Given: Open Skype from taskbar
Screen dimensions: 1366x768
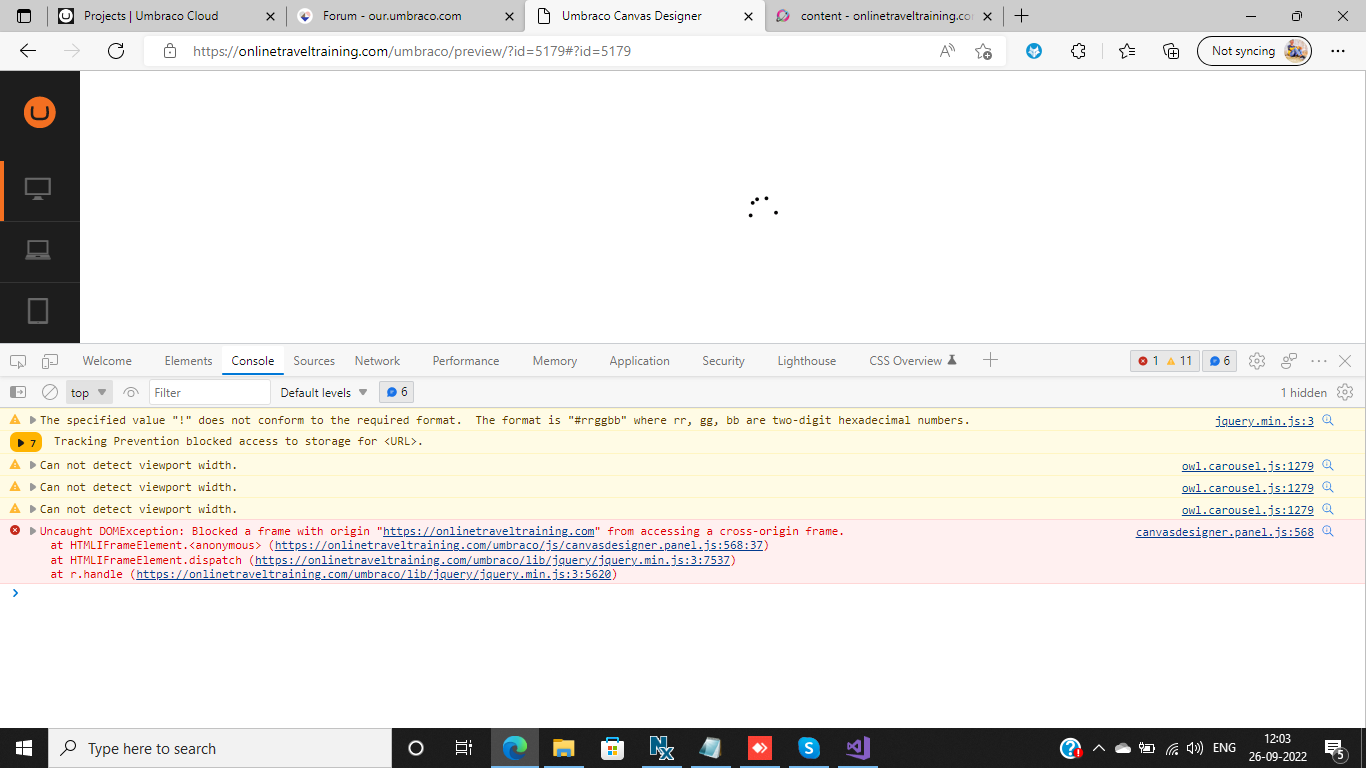Looking at the screenshot, I should (x=809, y=748).
